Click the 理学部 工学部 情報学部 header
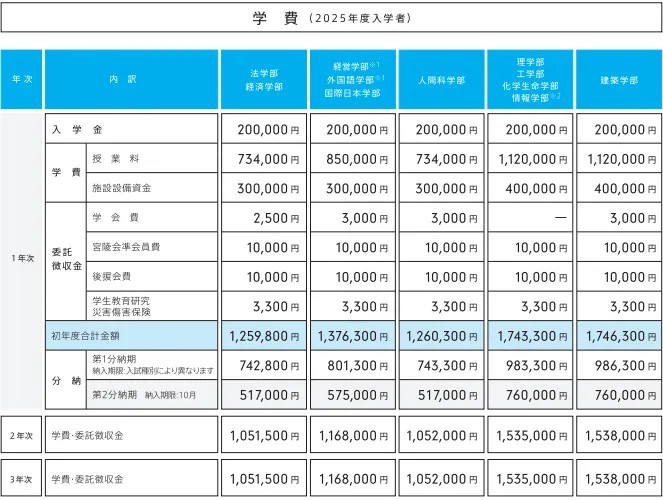The height and width of the screenshot is (500, 663). tap(530, 79)
